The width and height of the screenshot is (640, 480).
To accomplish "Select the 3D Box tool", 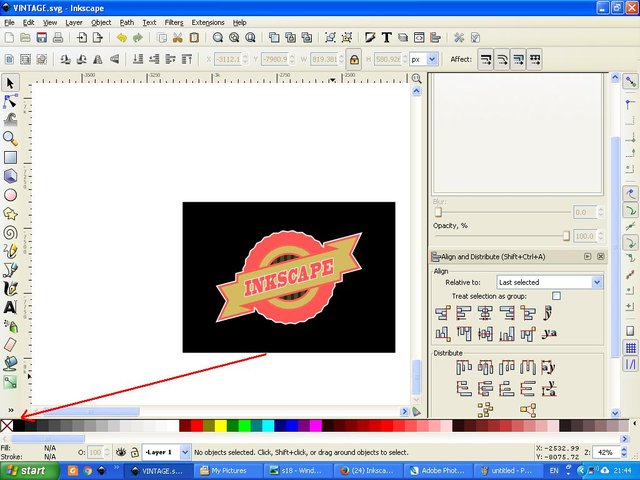I will point(10,176).
